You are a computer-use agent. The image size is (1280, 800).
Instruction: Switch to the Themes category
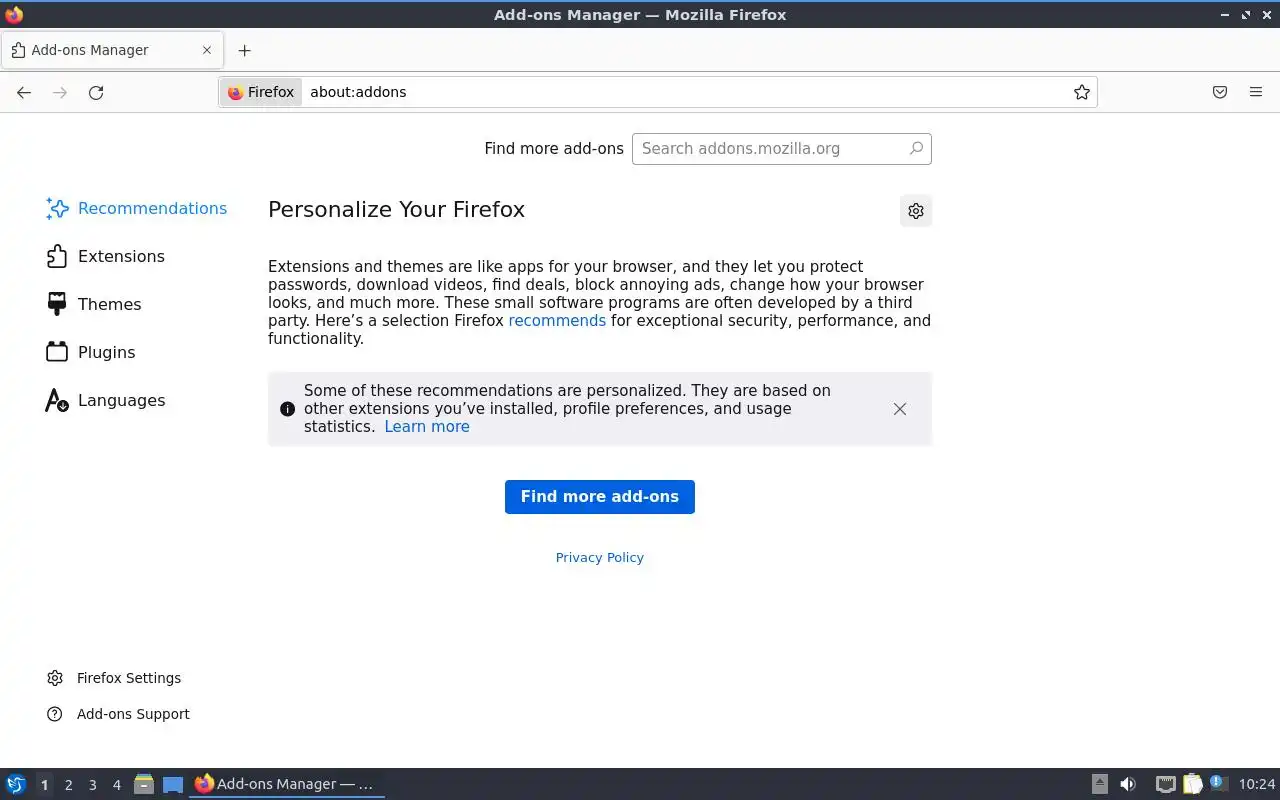[94, 304]
